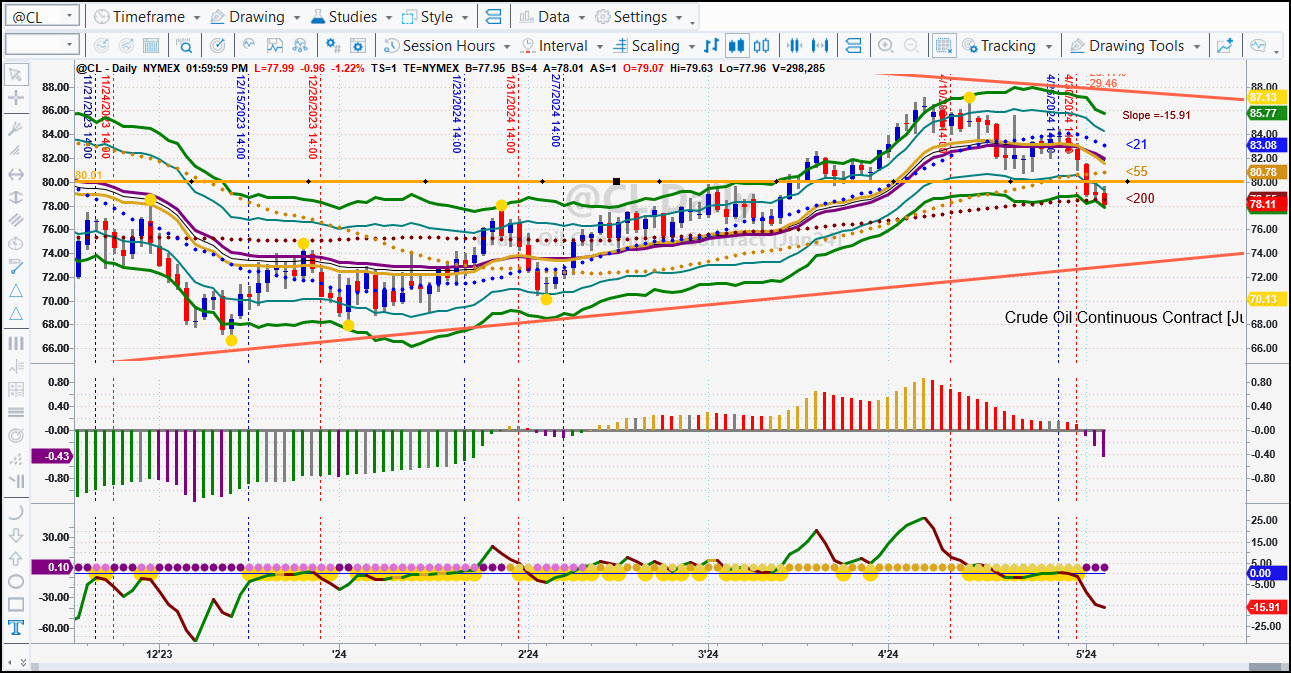Click stacked panes icon in top toolbar

(493, 17)
